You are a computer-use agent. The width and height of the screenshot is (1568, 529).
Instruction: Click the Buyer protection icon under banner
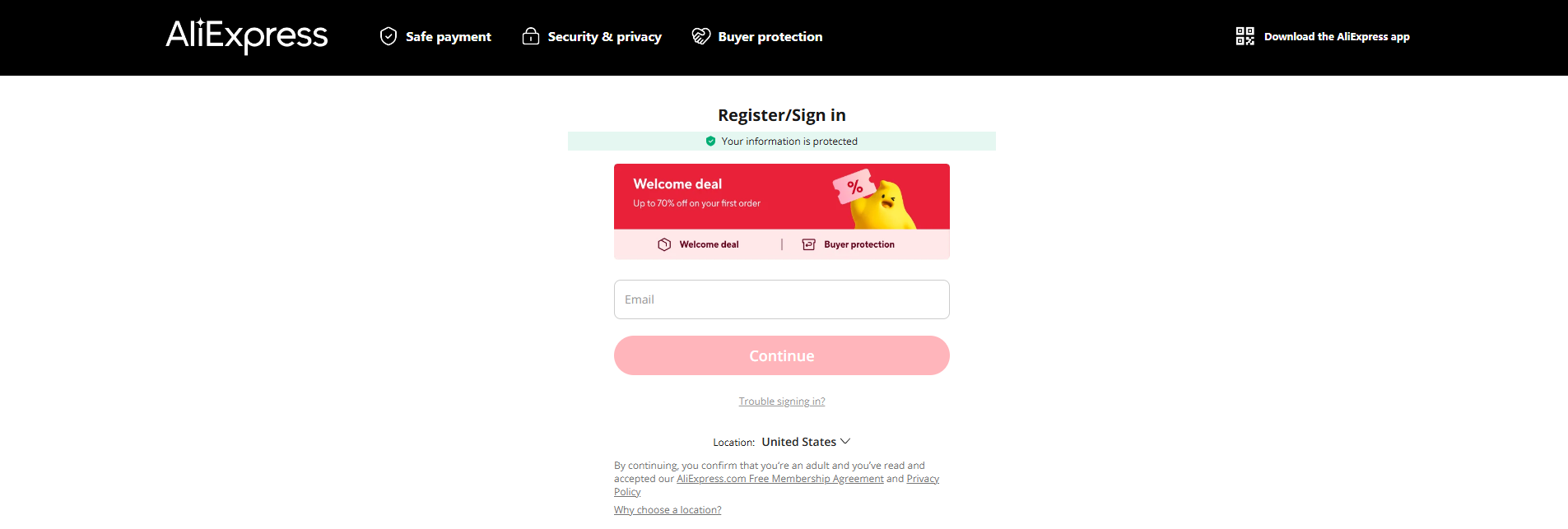[809, 244]
